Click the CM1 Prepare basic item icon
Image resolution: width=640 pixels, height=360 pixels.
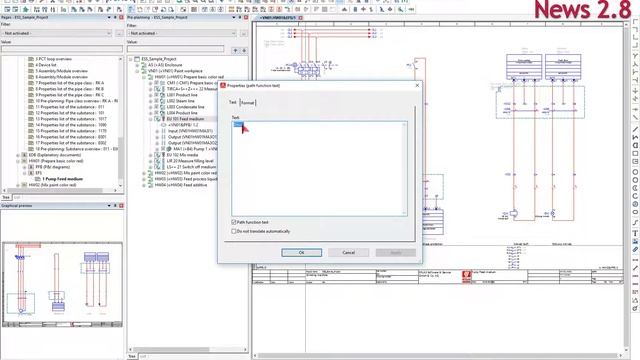[x=162, y=83]
